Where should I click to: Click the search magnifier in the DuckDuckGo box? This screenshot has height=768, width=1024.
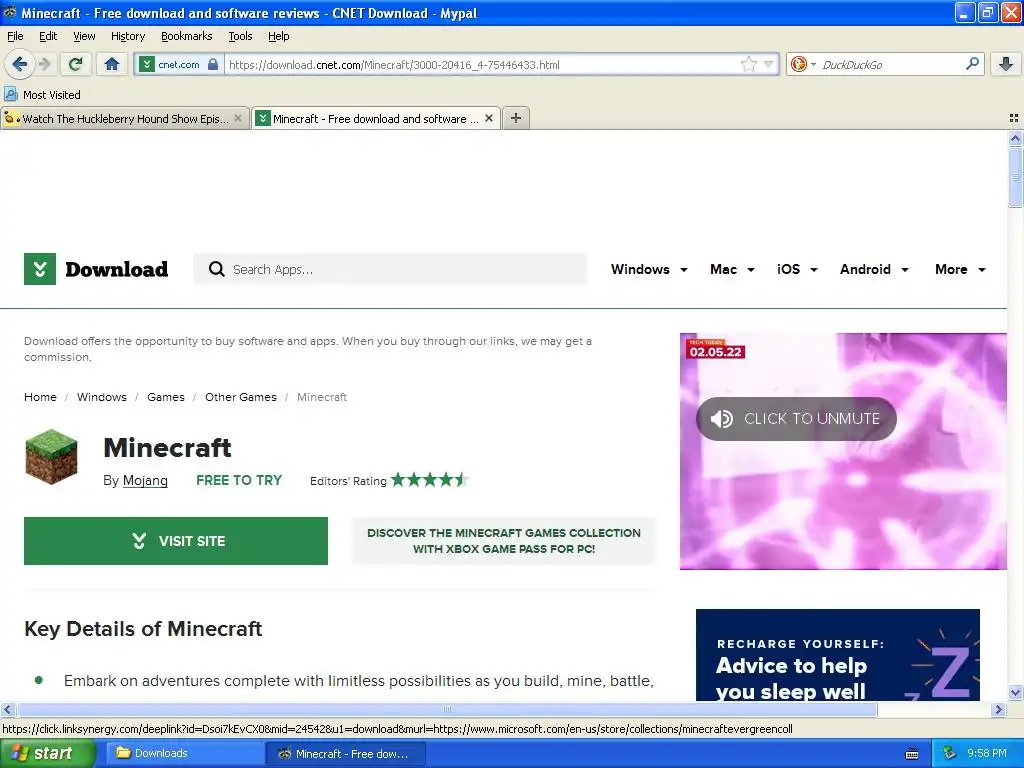tap(972, 64)
